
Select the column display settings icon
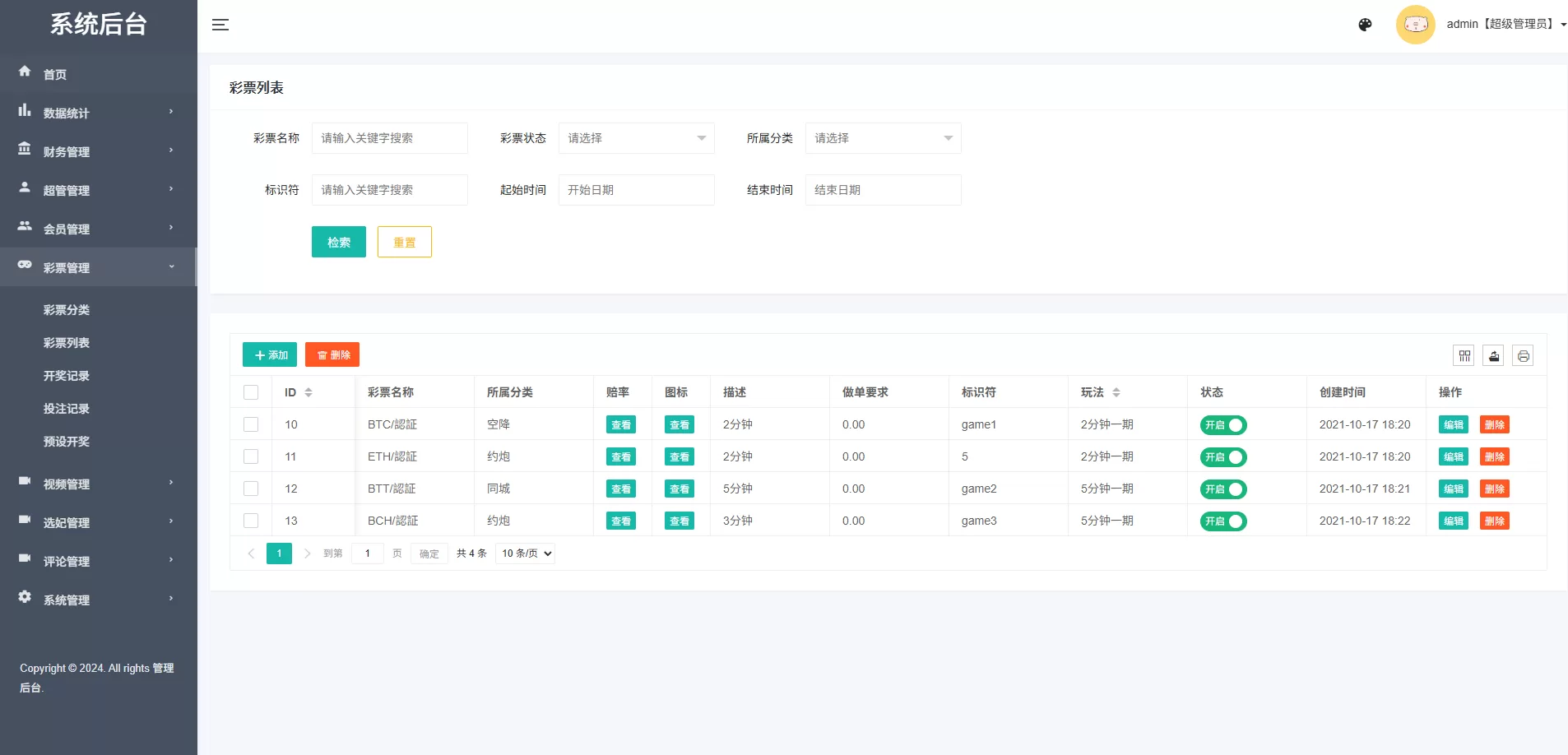click(x=1465, y=355)
